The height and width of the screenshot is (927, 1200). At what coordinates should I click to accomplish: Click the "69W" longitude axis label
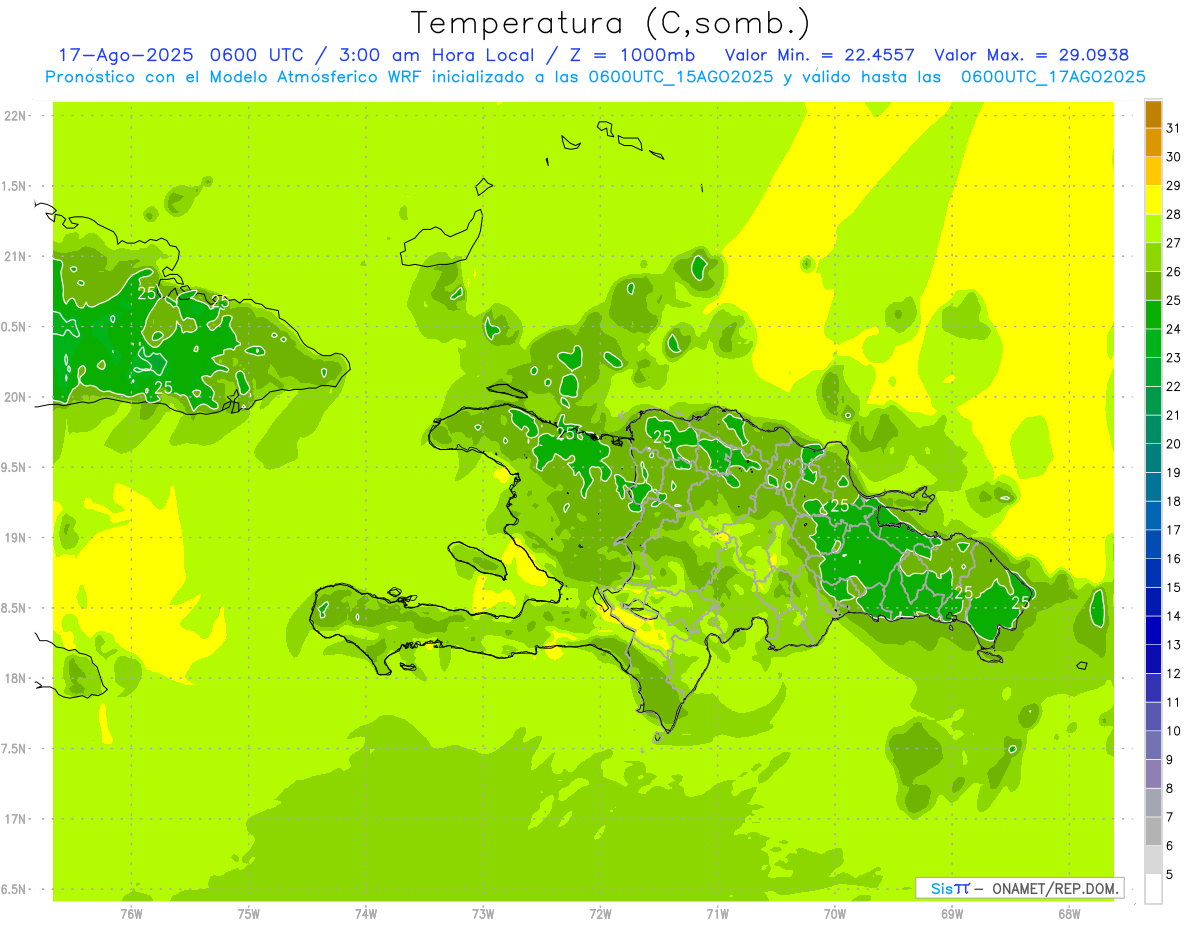coord(952,914)
